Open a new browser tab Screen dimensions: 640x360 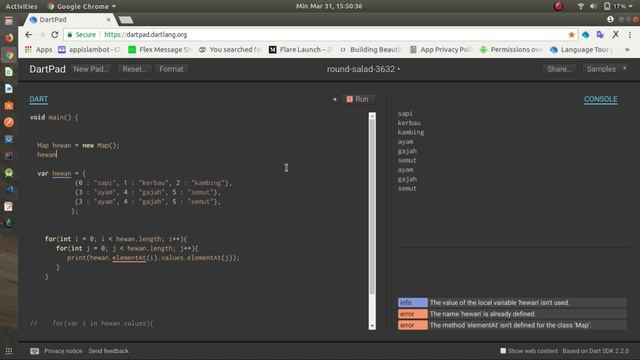[126, 20]
